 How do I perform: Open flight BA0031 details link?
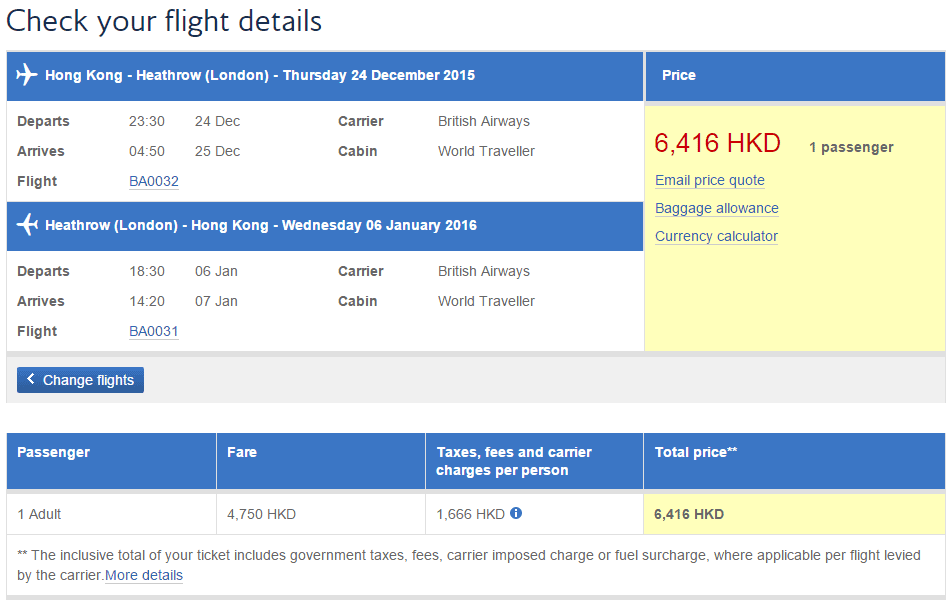point(154,331)
